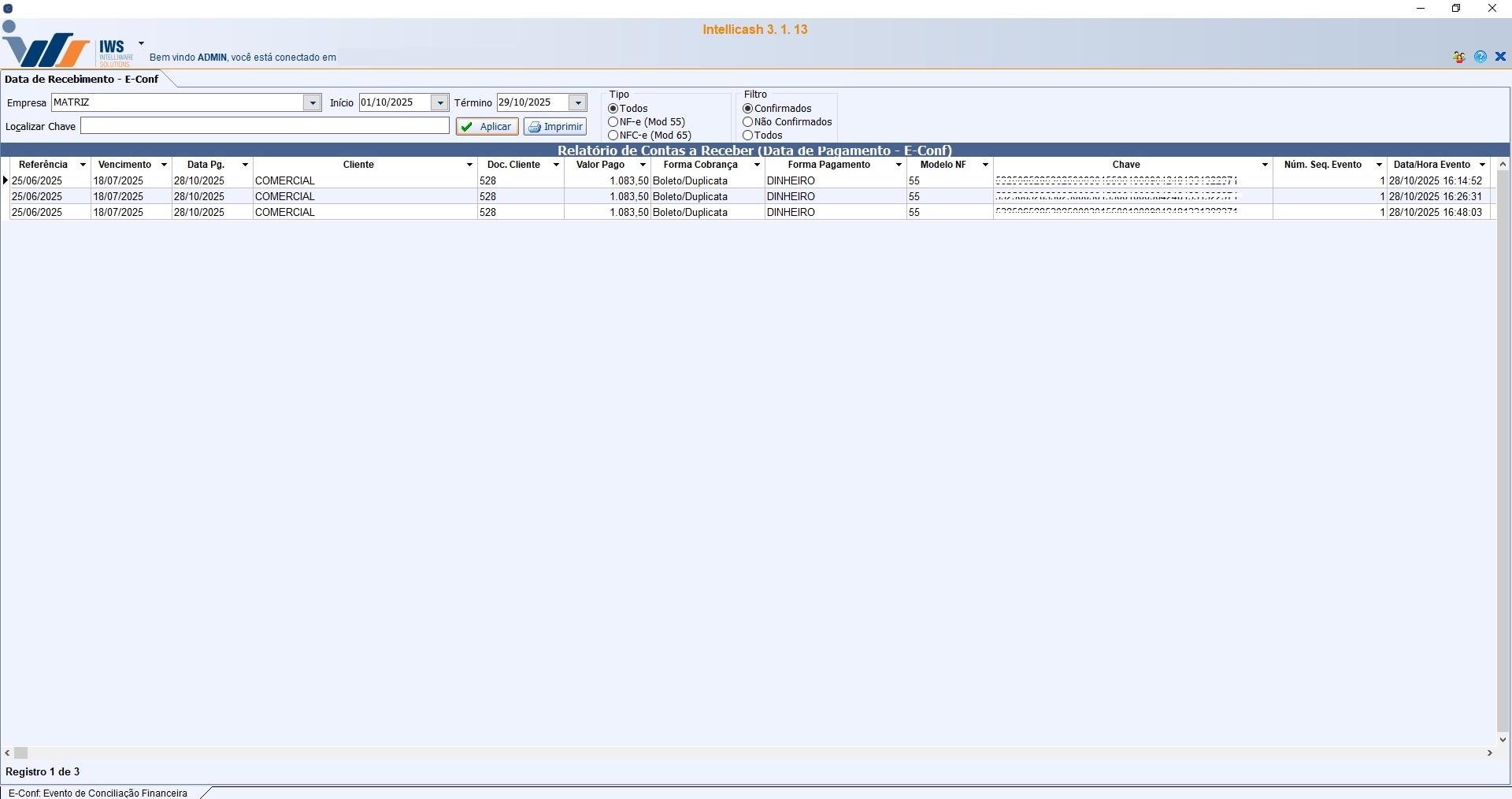1512x799 pixels.
Task: Open the IWS main menu arrow
Action: coord(141,43)
